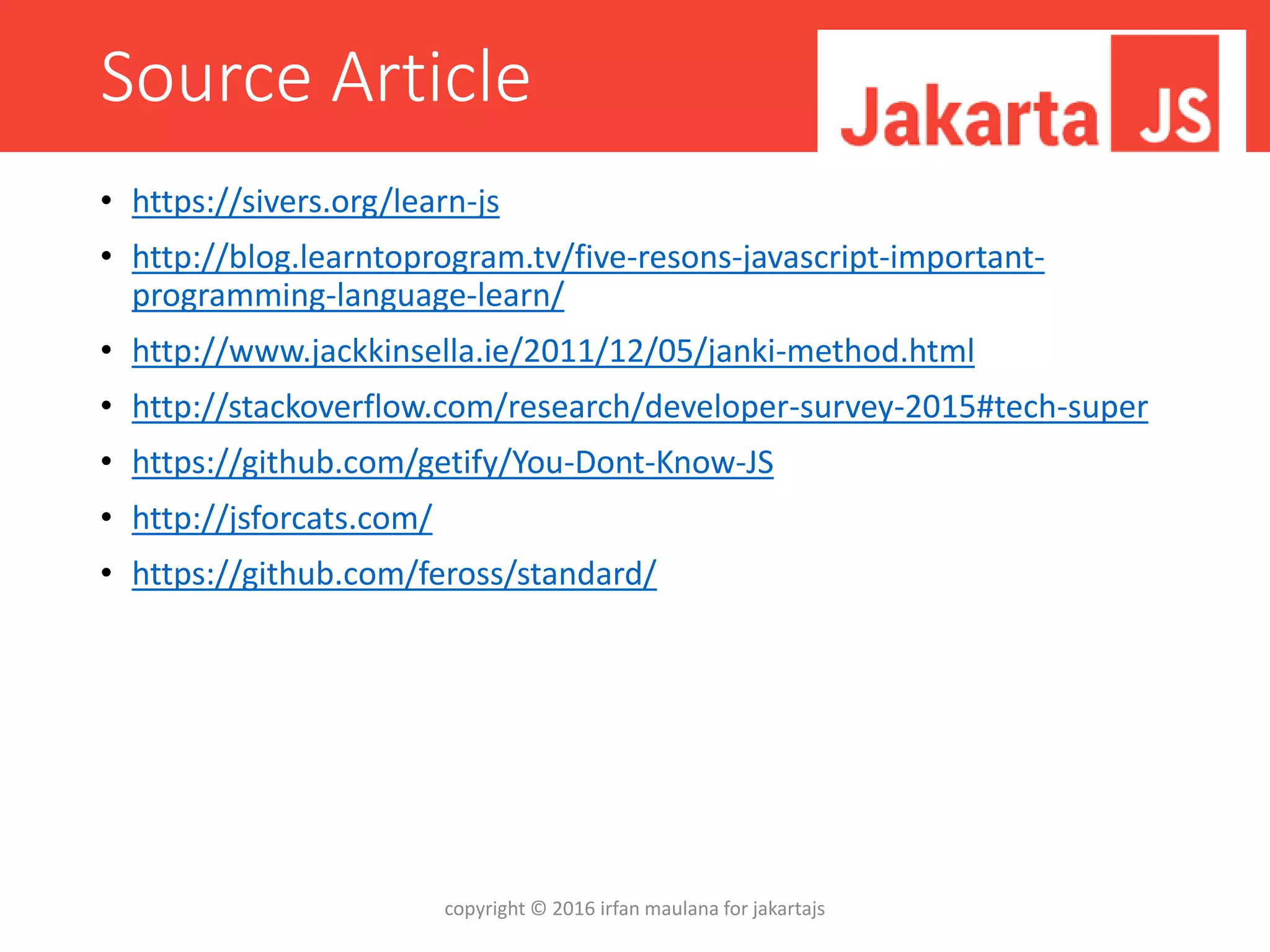Image resolution: width=1270 pixels, height=952 pixels.
Task: Click the bullet beside the stackoverflow link
Action: [x=107, y=405]
